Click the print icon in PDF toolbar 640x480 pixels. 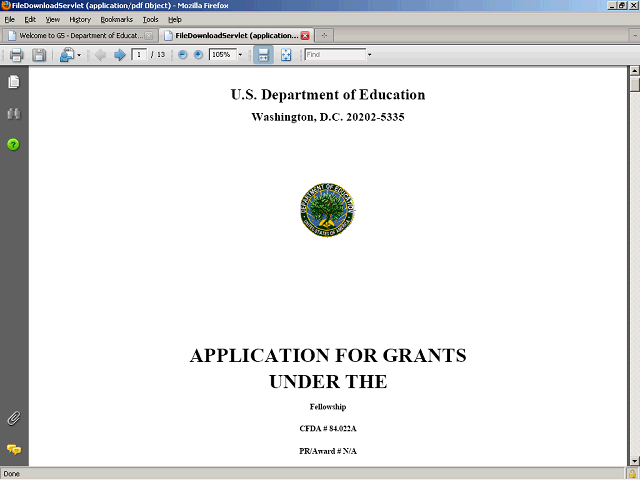[x=16, y=55]
